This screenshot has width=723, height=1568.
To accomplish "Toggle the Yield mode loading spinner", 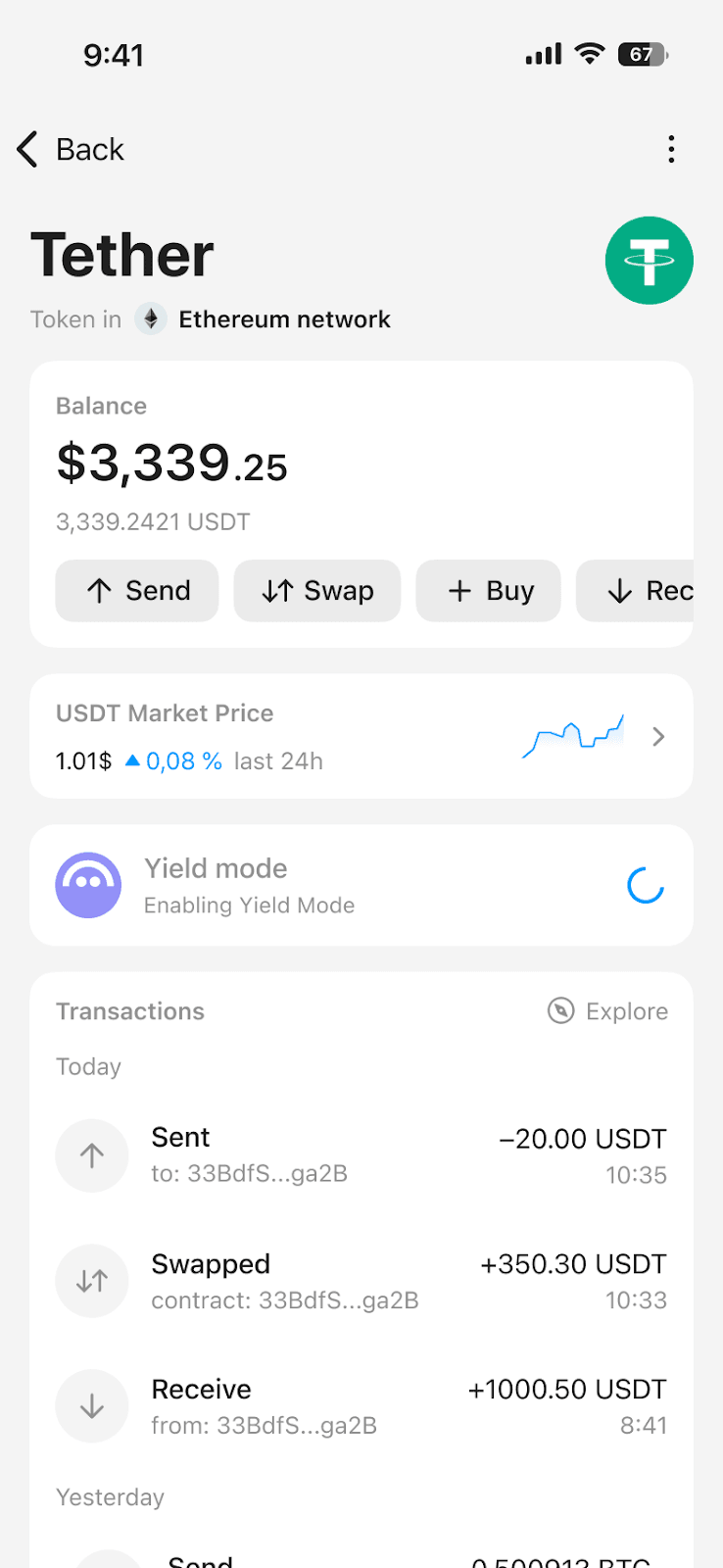I will [646, 886].
